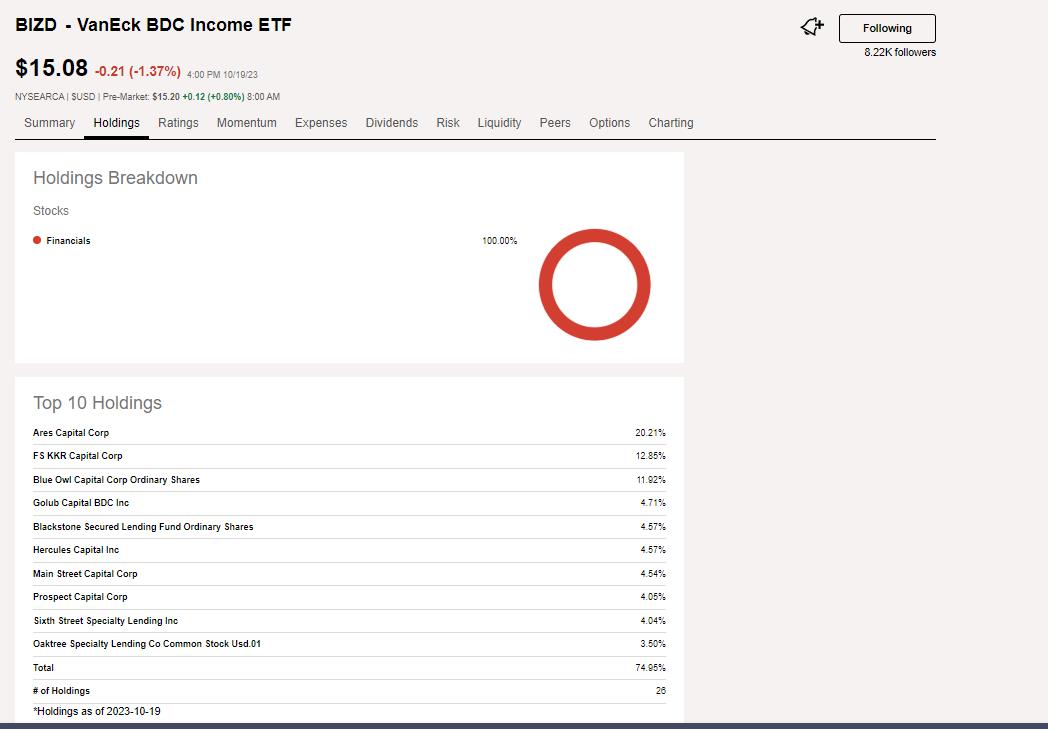Switch to the Charting tab

(671, 123)
